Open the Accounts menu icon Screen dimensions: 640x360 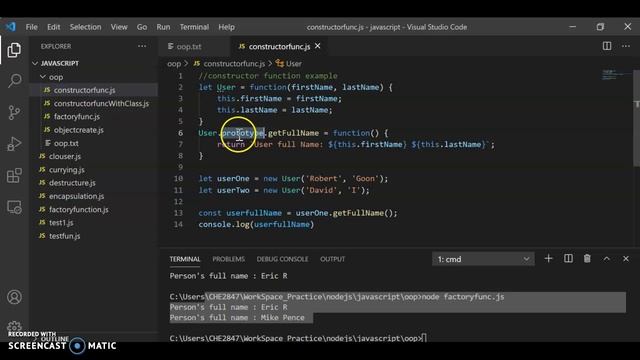coord(14,297)
